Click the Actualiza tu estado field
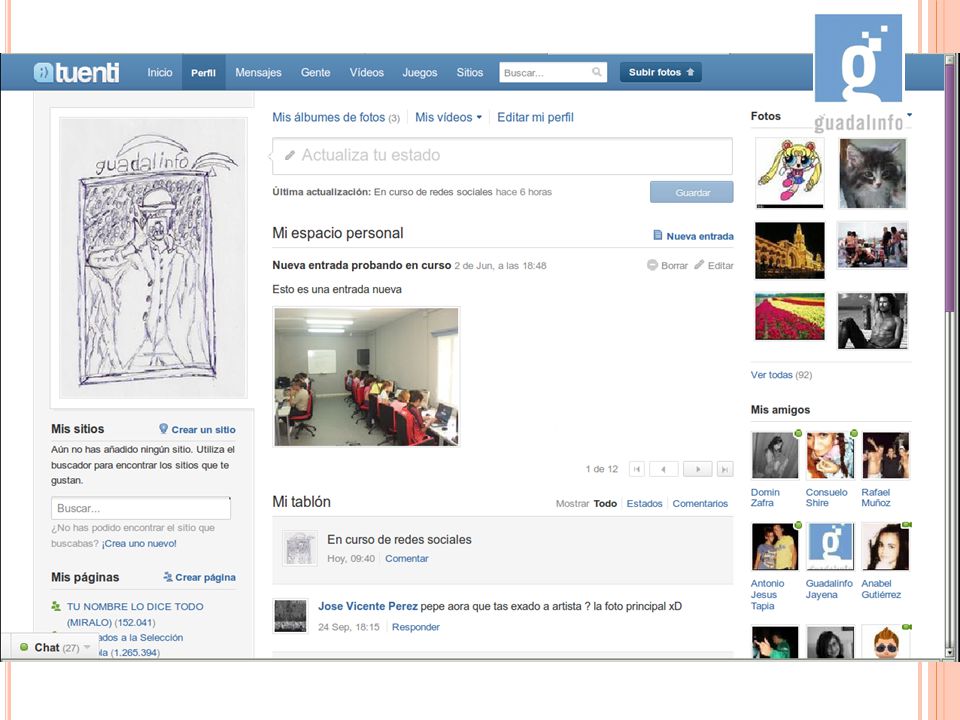This screenshot has height=720, width=960. coord(502,156)
